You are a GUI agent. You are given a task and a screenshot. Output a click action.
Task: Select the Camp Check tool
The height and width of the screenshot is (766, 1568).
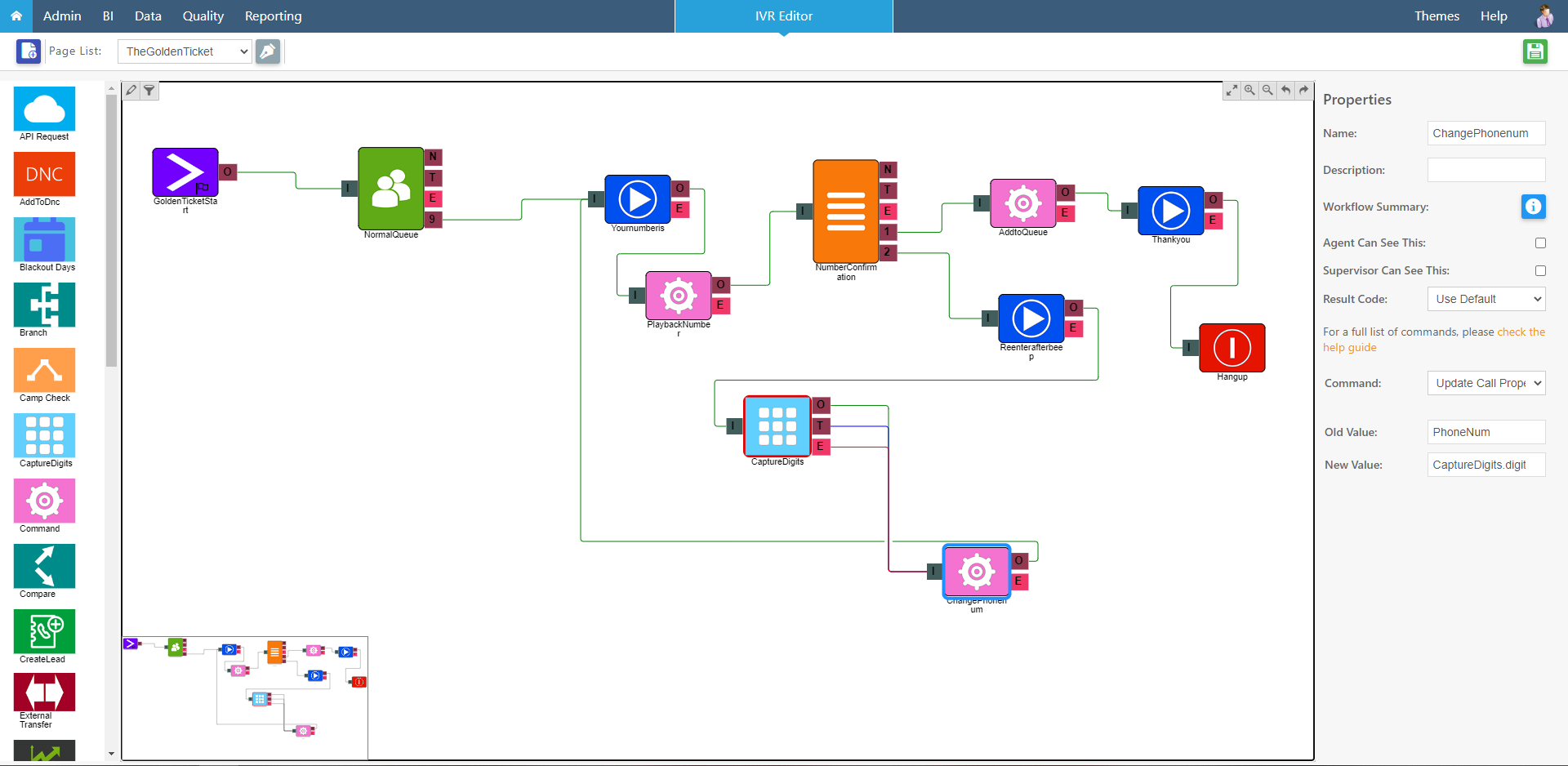tap(44, 375)
